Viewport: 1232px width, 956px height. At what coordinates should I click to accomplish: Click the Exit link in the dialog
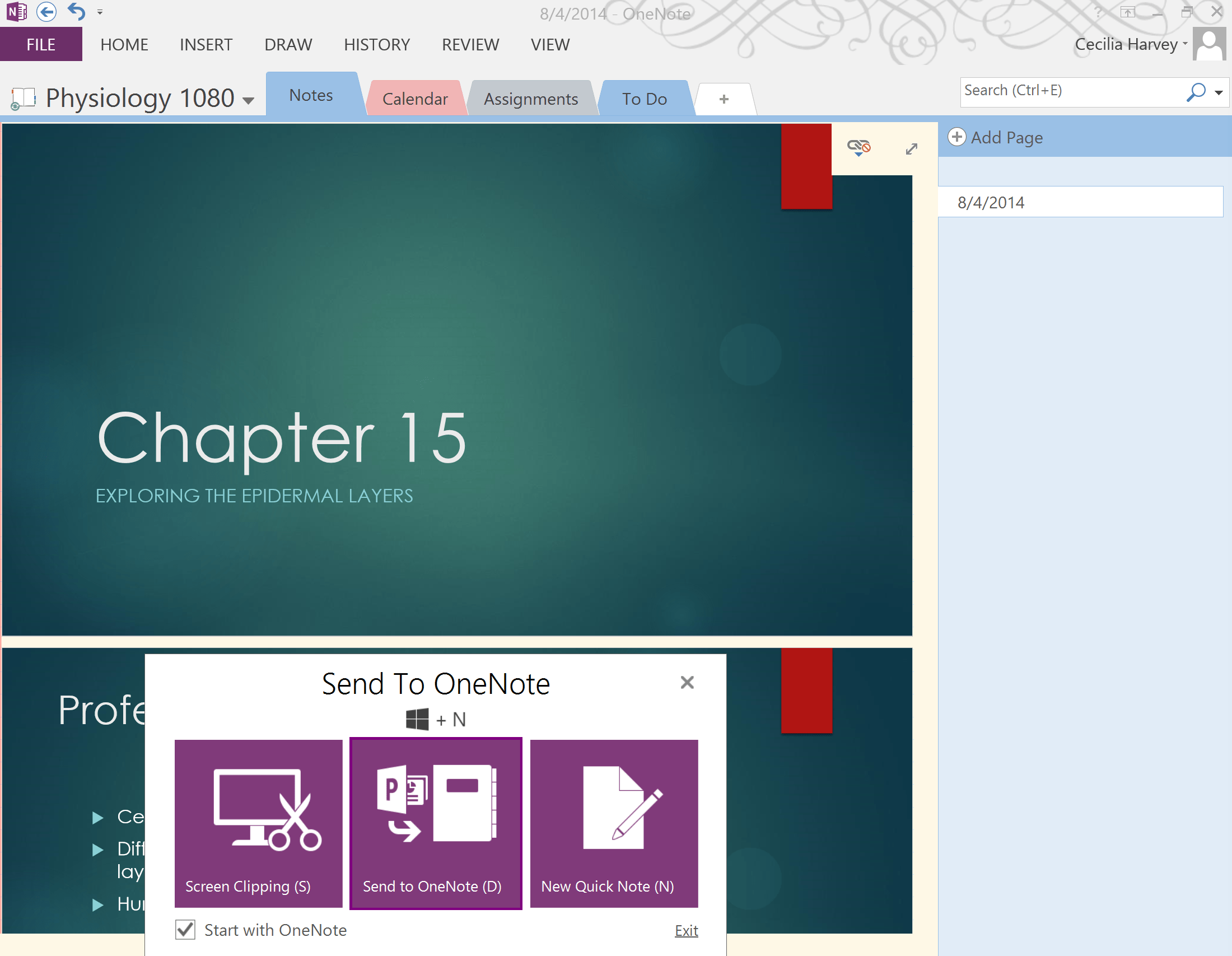tap(686, 930)
